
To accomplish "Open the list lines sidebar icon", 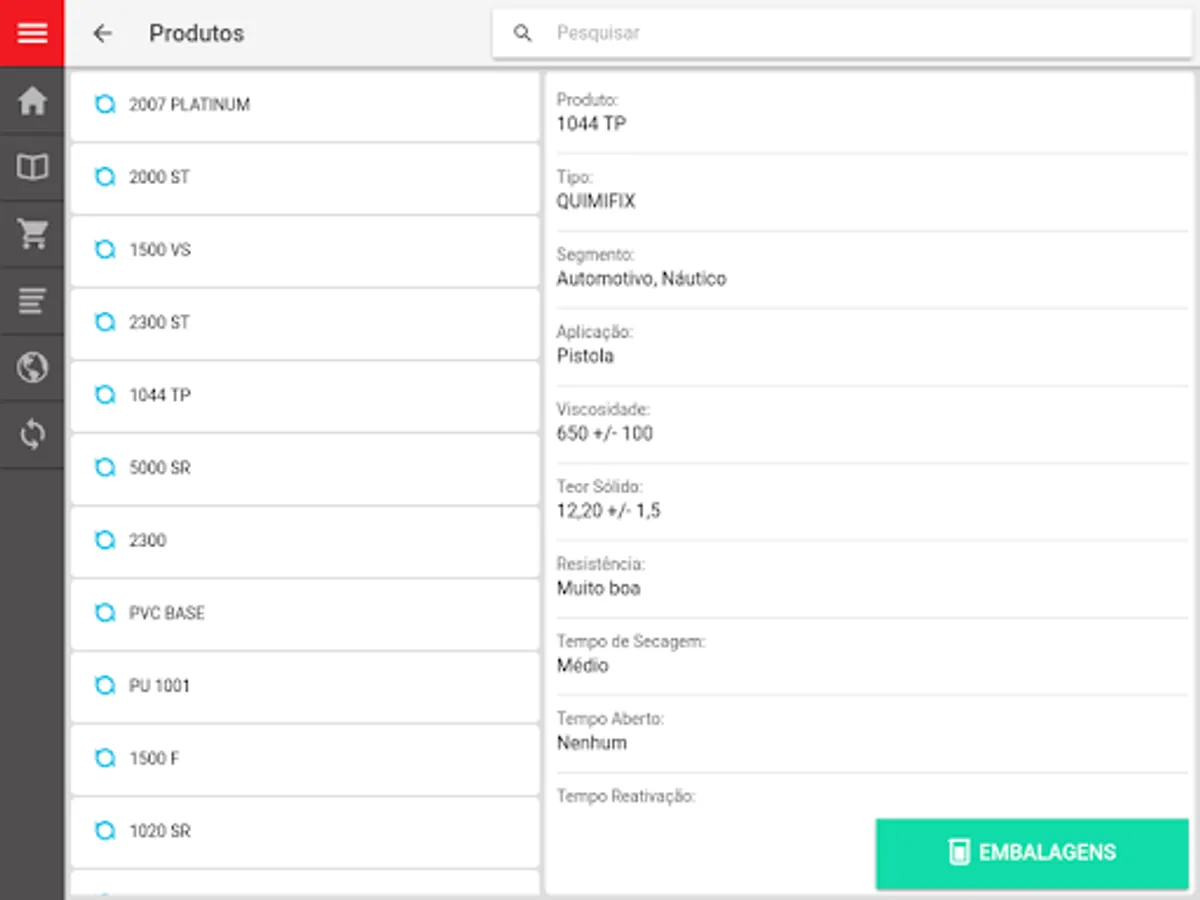I will [x=32, y=300].
